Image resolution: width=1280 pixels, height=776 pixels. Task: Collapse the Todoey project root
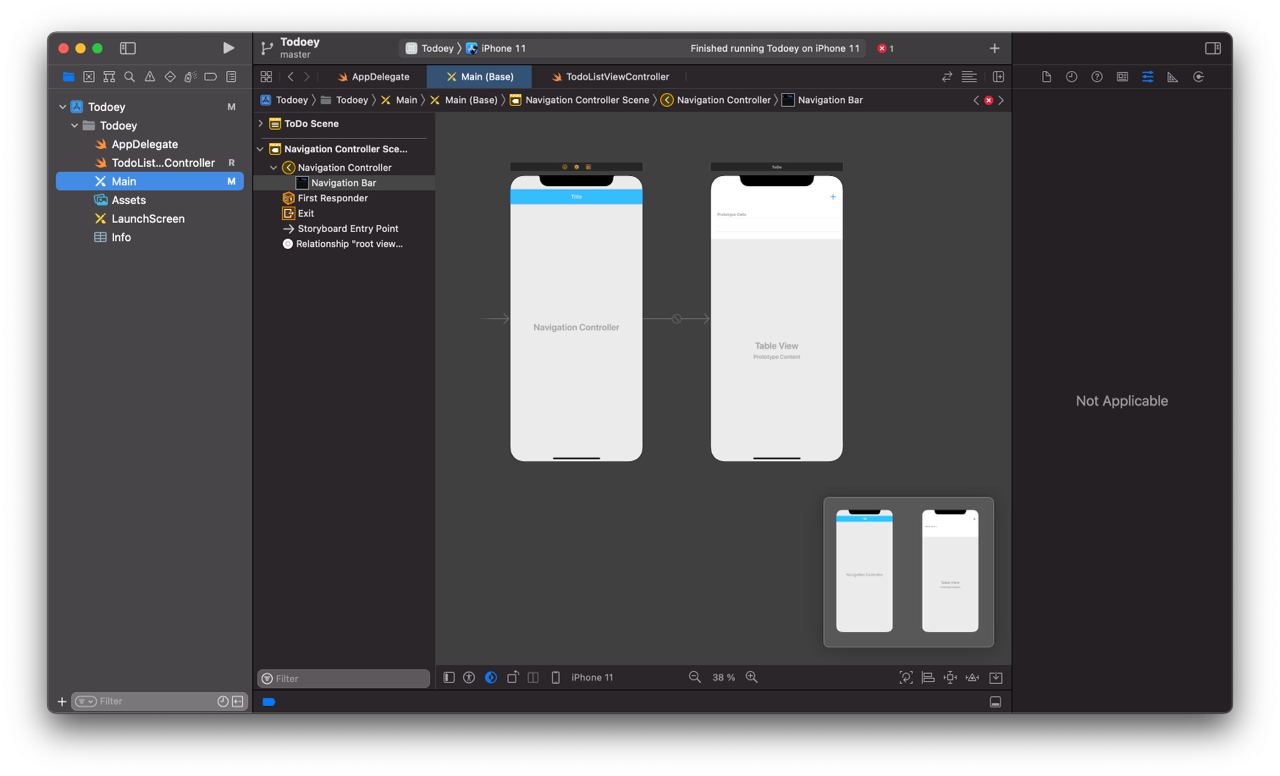[62, 107]
